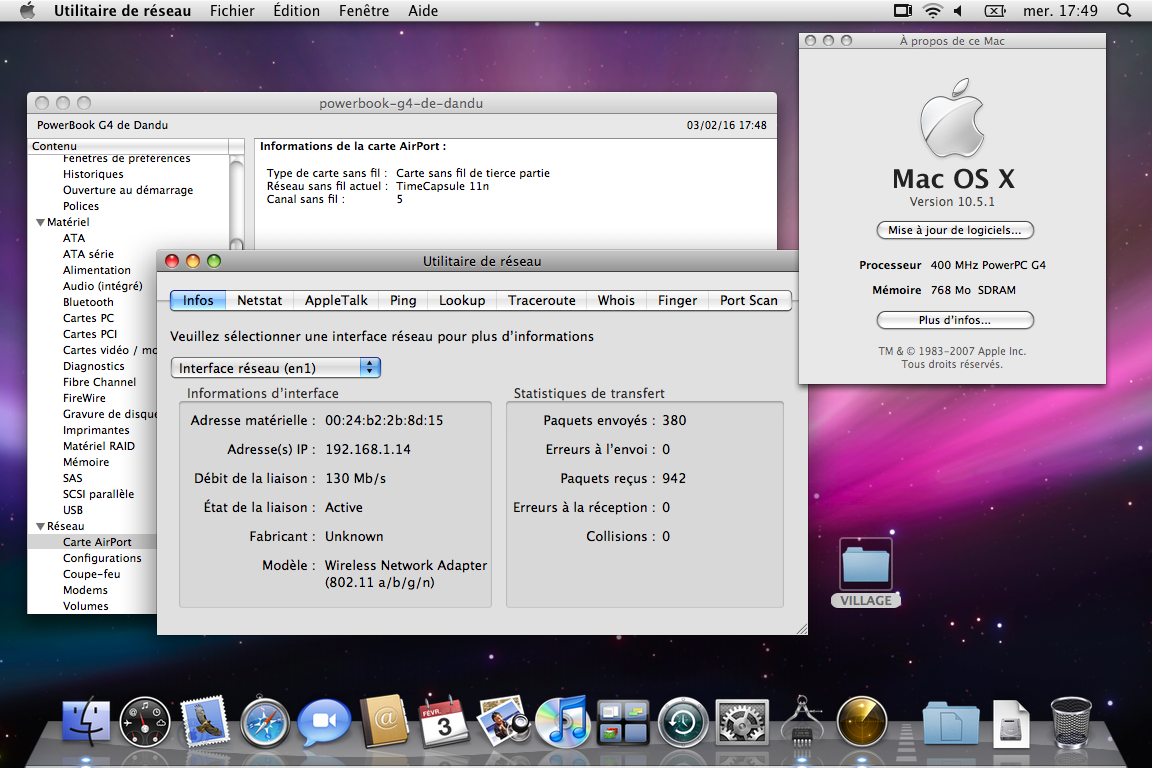Select Bluetooth in the Matériel list
Screen dimensions: 1152x768
(88, 302)
